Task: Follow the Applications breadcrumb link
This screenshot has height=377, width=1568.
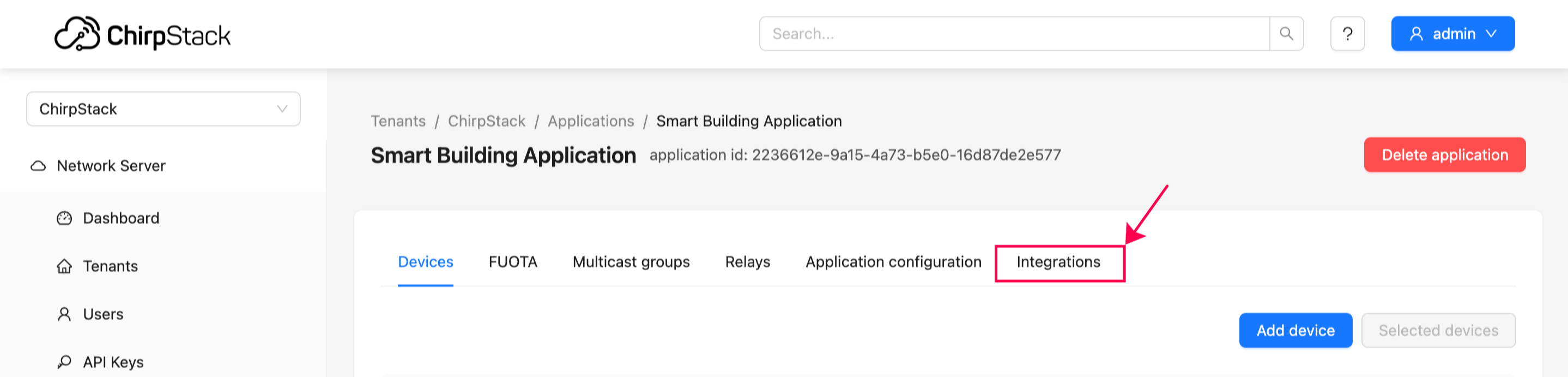Action: coord(590,121)
